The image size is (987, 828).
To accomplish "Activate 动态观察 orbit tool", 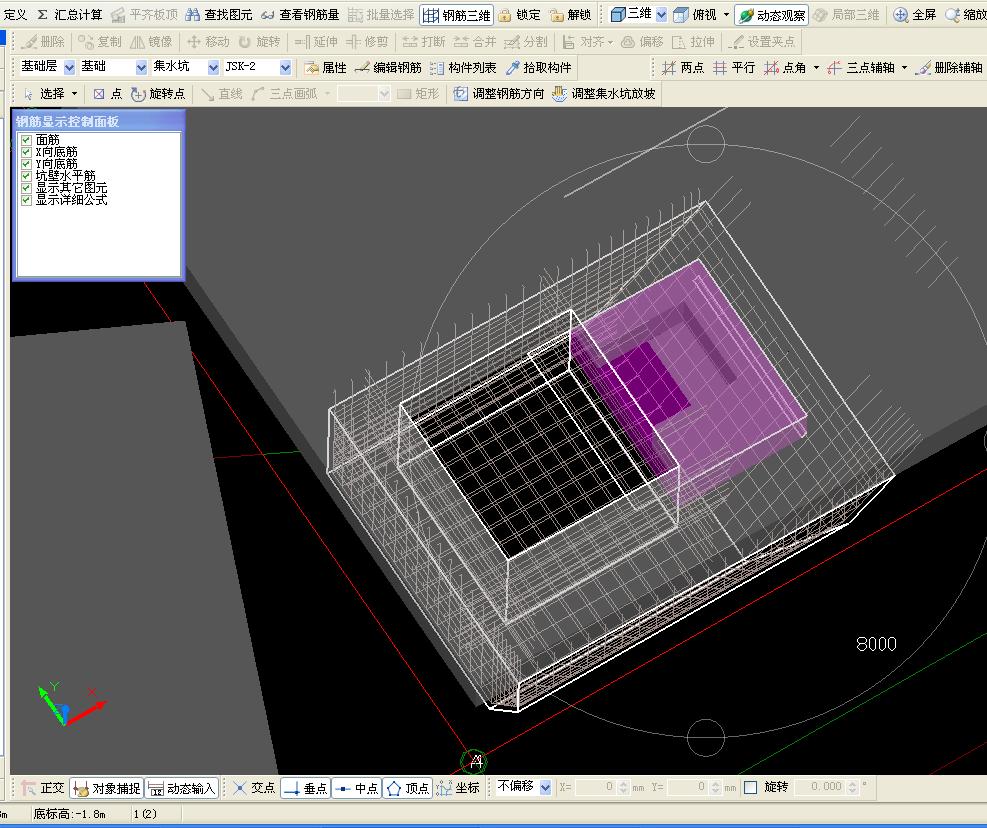I will pos(772,15).
